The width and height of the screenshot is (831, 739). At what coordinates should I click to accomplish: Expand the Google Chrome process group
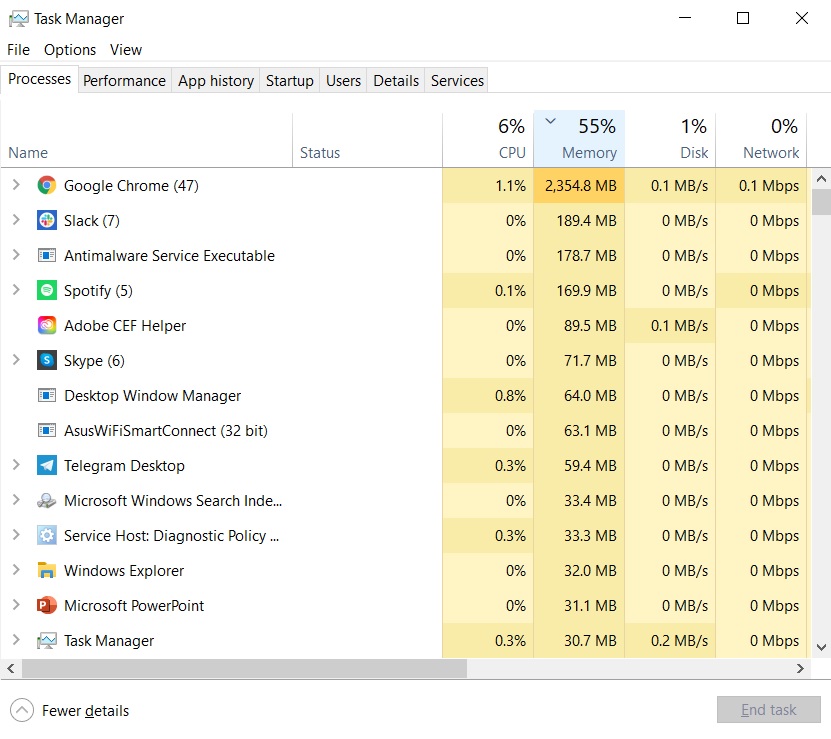[x=16, y=185]
